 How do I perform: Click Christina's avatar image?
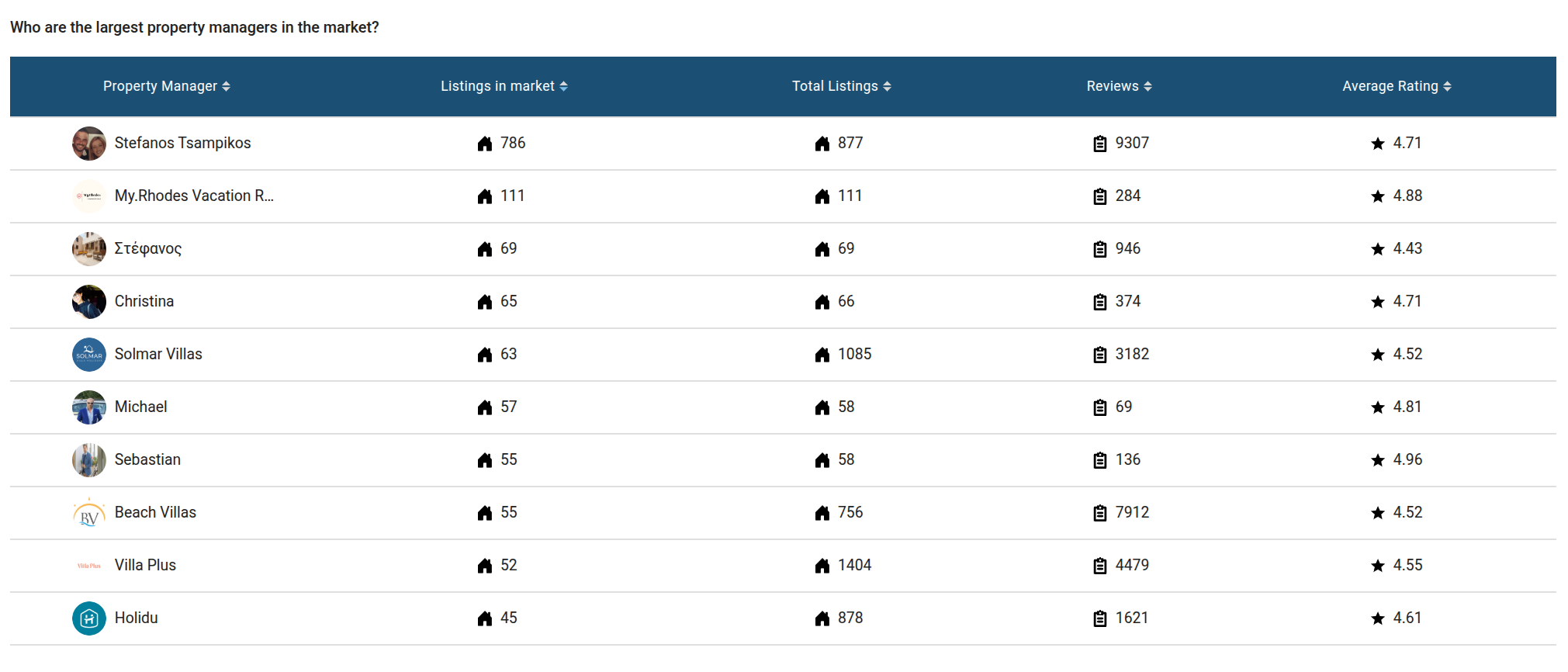click(89, 302)
